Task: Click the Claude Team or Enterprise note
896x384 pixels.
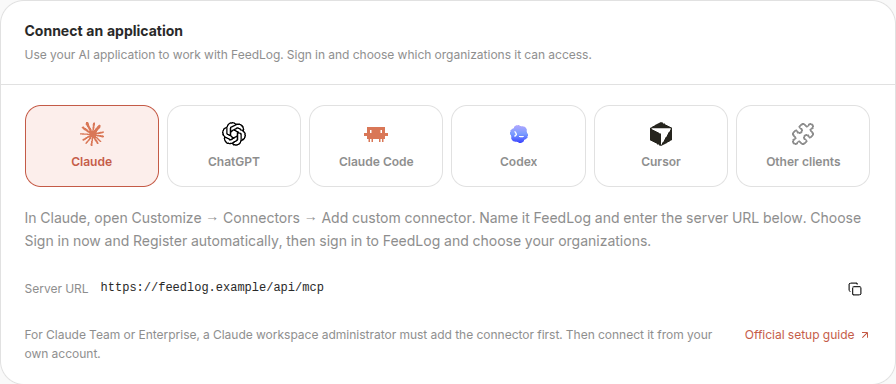Action: click(368, 344)
